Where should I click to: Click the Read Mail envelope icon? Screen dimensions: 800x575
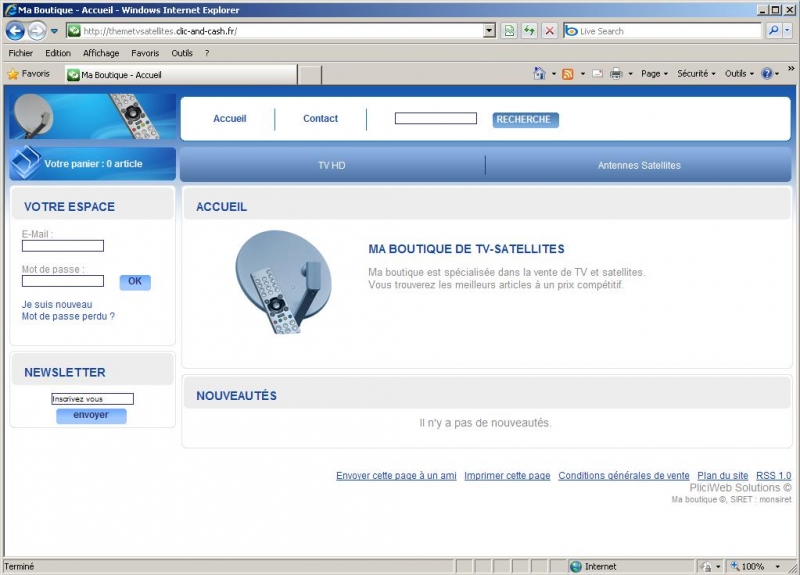coord(597,74)
